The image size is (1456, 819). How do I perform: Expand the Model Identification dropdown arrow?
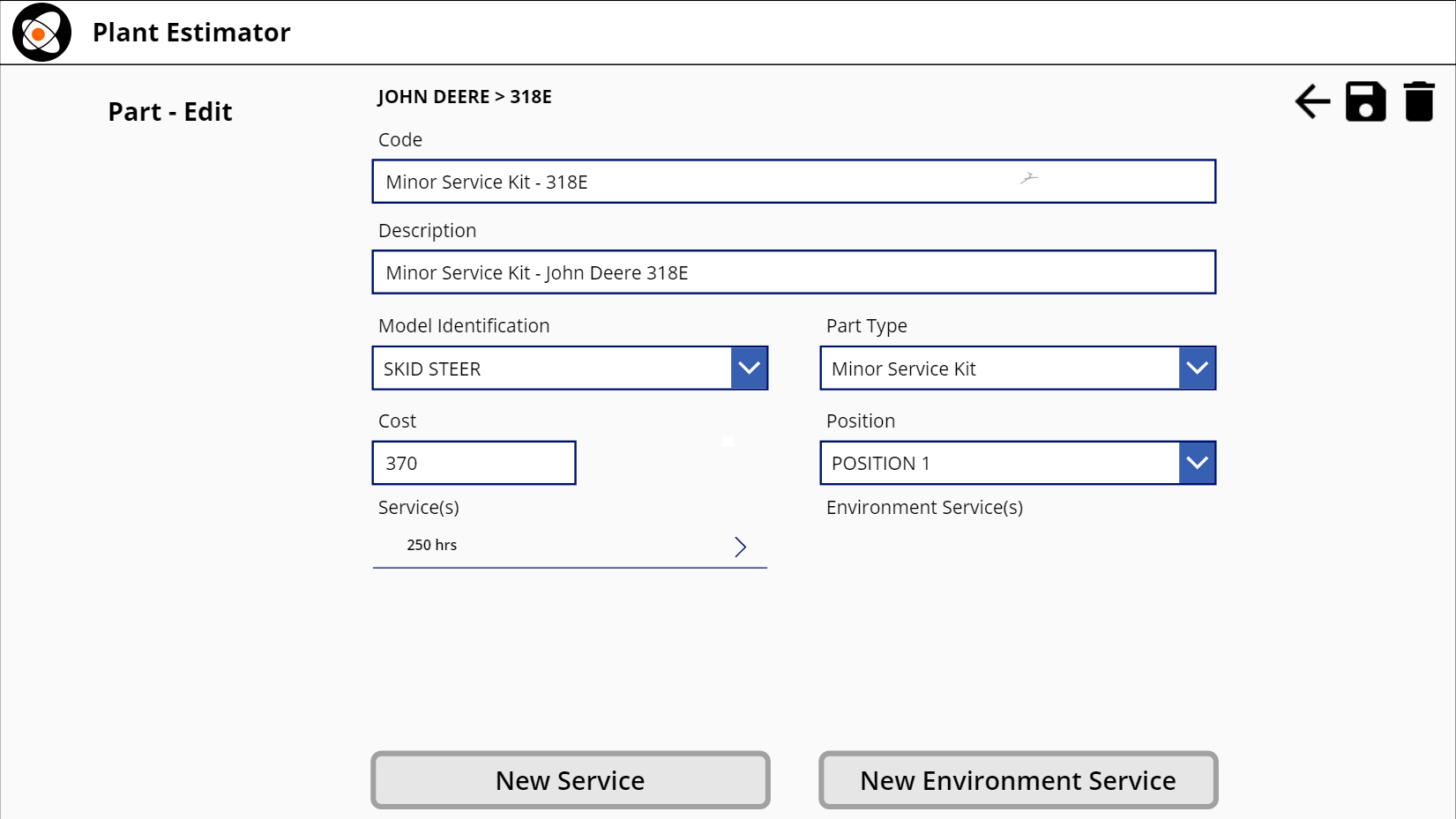point(749,368)
